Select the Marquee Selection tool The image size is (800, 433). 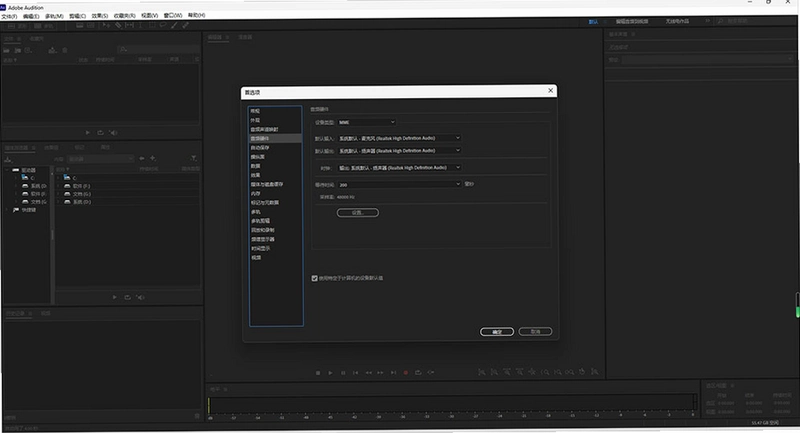pos(152,25)
